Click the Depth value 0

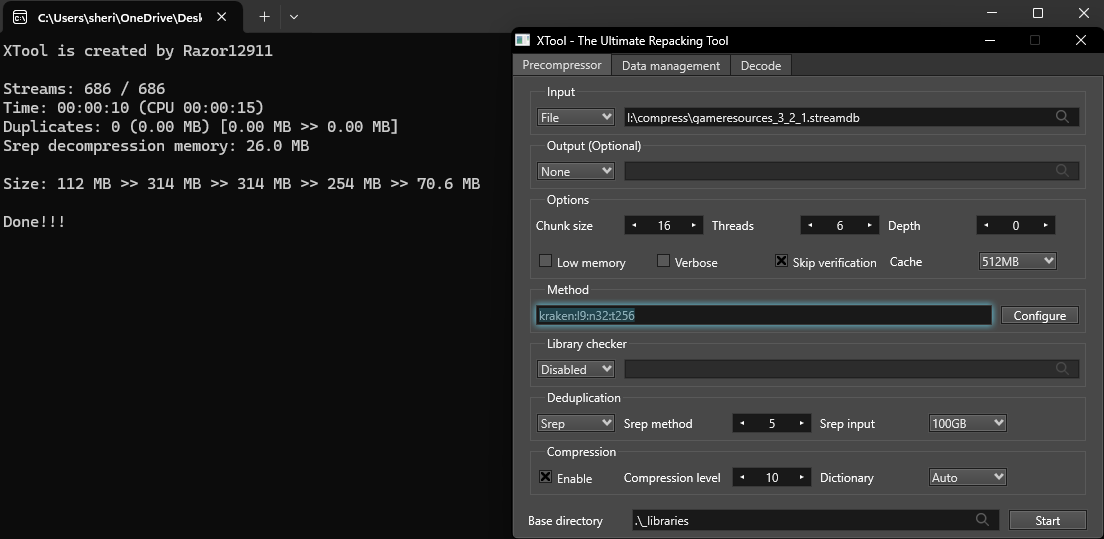[x=1016, y=225]
